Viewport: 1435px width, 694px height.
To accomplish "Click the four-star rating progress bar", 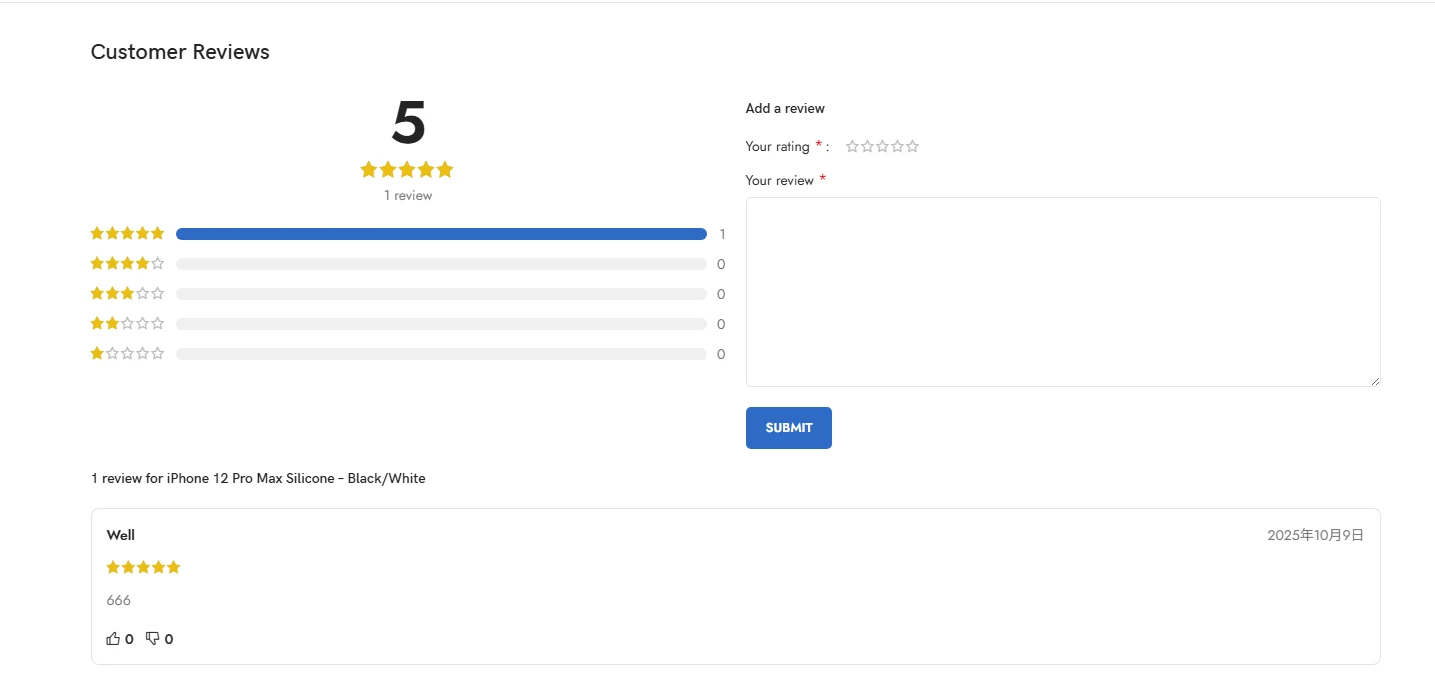I will point(441,264).
